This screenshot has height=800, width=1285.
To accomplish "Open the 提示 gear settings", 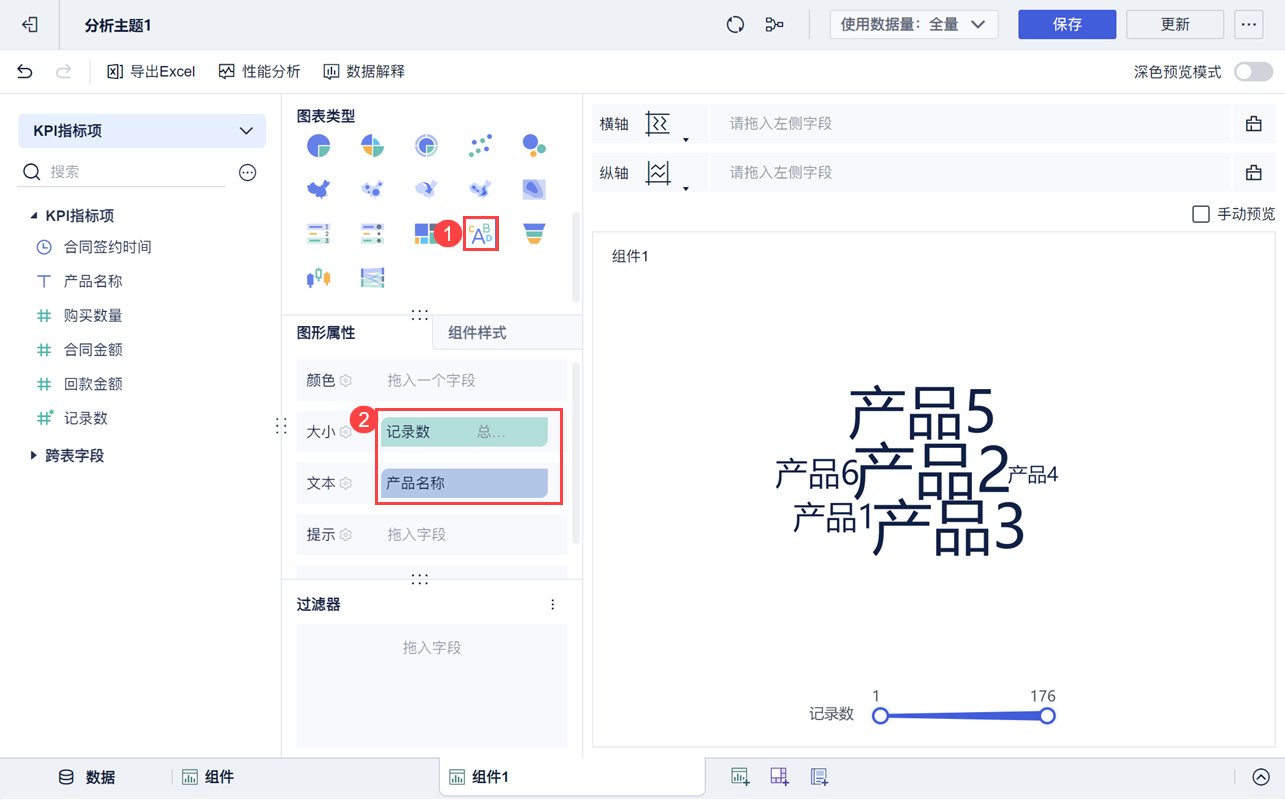I will click(x=346, y=535).
